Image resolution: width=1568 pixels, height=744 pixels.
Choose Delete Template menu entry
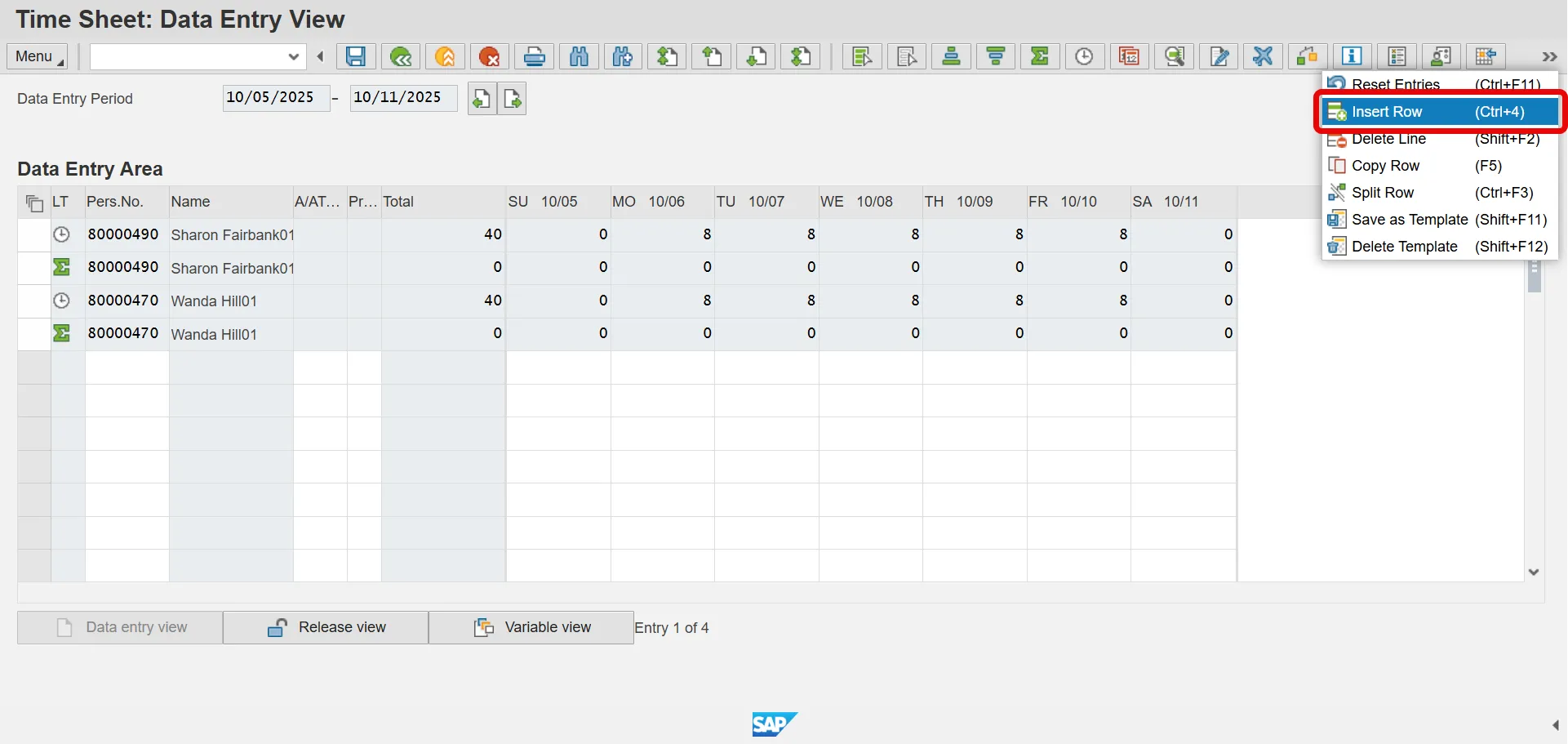coord(1440,247)
